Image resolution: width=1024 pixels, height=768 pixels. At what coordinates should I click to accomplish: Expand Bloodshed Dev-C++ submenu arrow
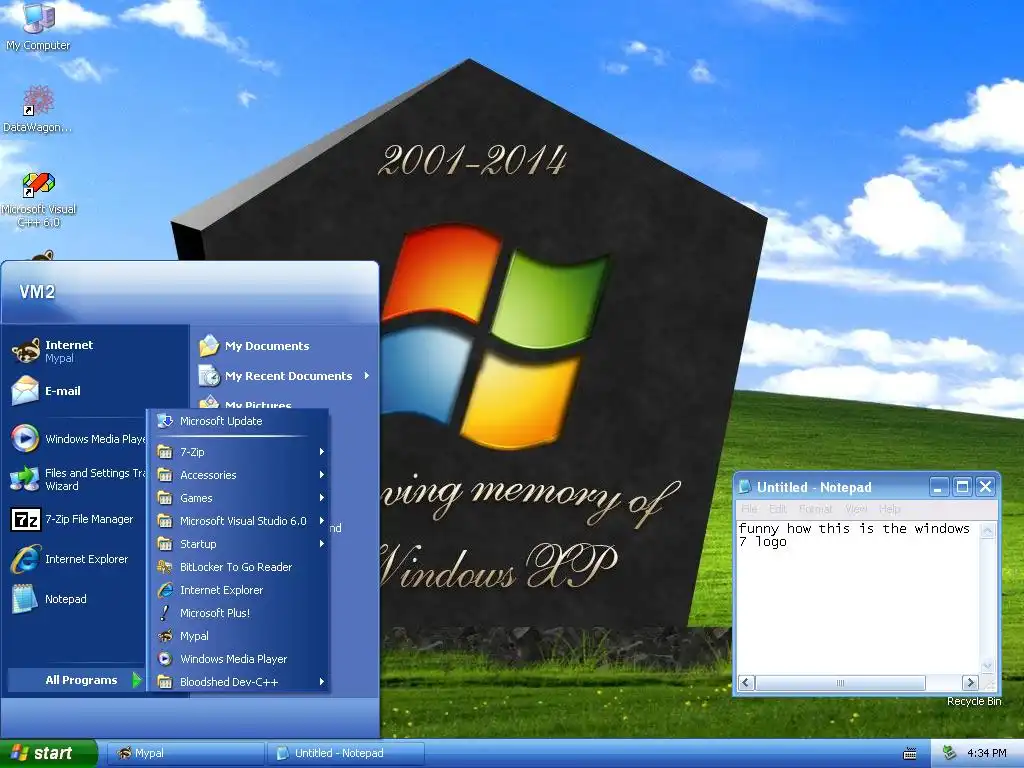click(x=321, y=682)
